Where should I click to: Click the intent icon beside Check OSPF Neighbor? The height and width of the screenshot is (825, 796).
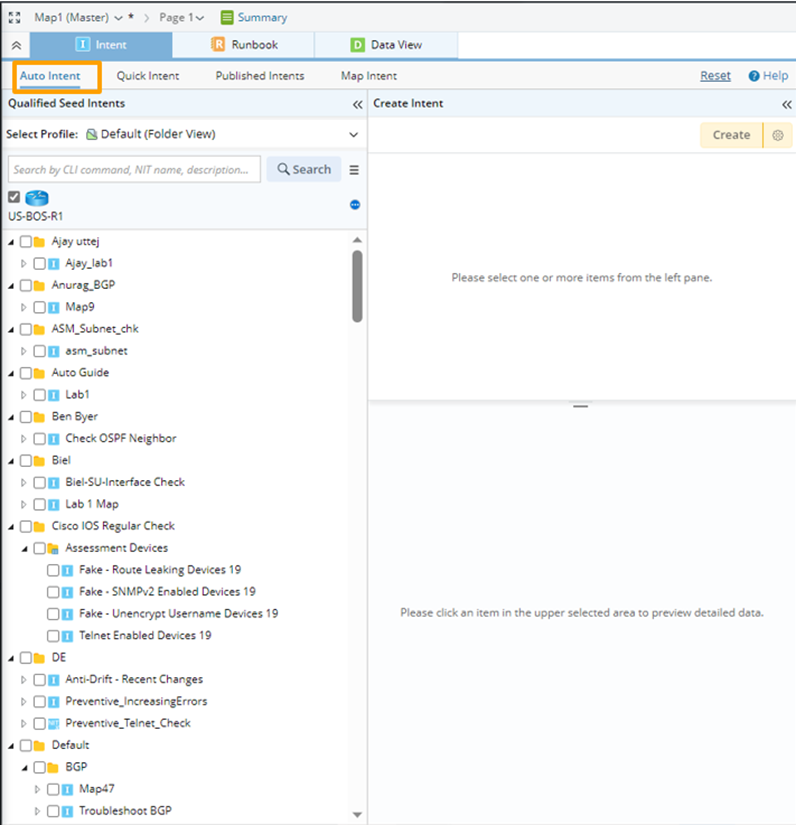[x=53, y=439]
